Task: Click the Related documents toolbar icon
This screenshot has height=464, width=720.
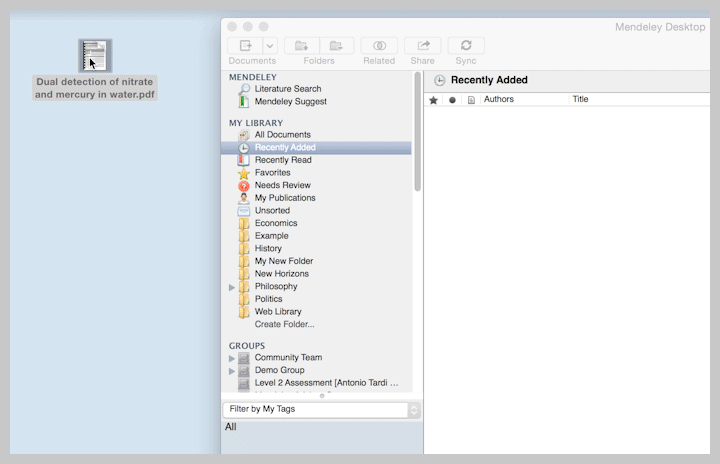Action: pyautogui.click(x=379, y=45)
